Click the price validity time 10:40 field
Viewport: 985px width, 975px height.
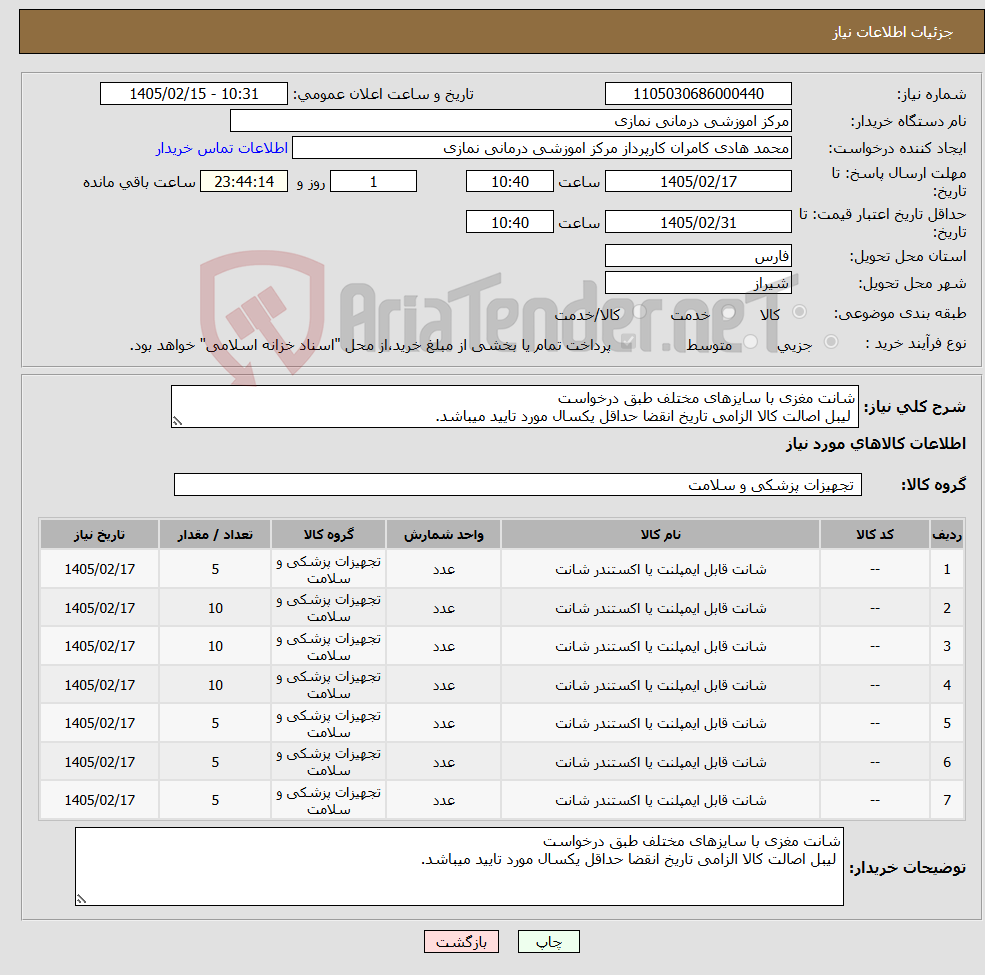pyautogui.click(x=509, y=222)
